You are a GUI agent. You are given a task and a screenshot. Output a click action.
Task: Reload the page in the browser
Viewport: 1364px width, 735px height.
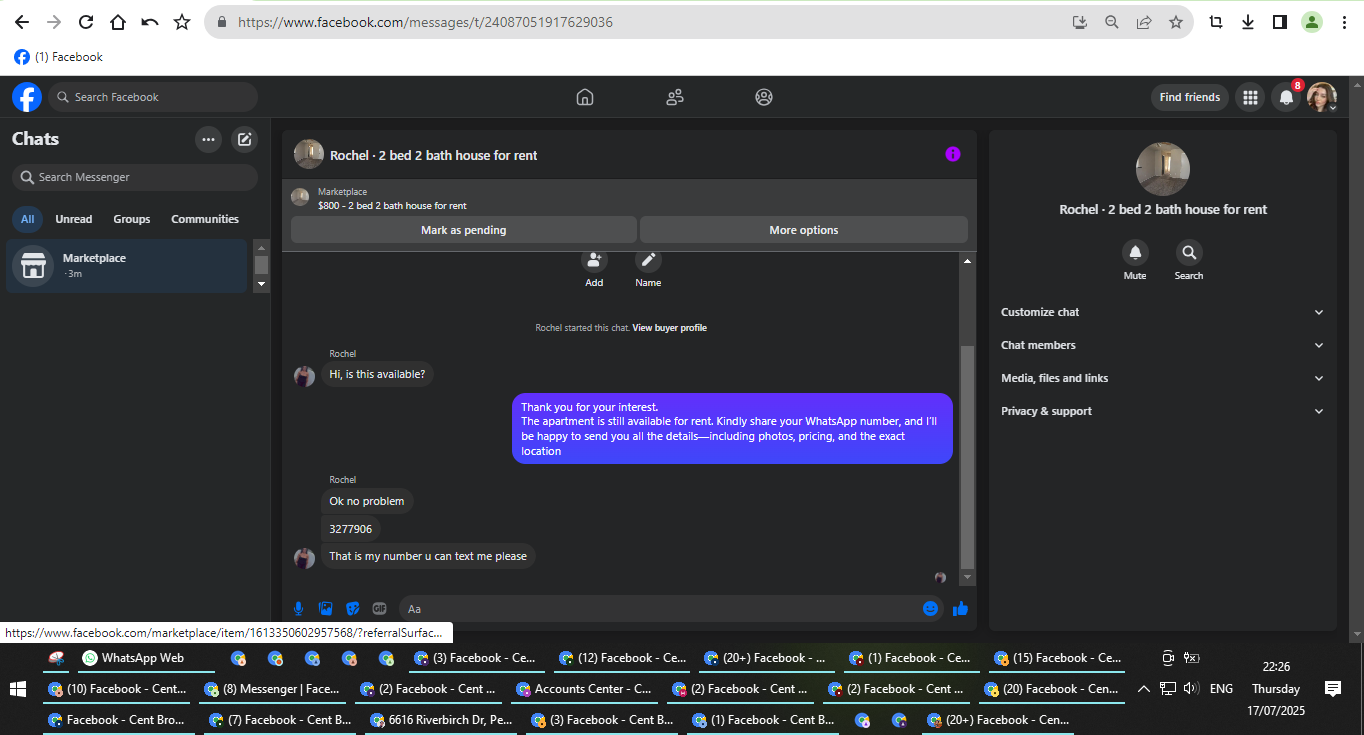86,22
